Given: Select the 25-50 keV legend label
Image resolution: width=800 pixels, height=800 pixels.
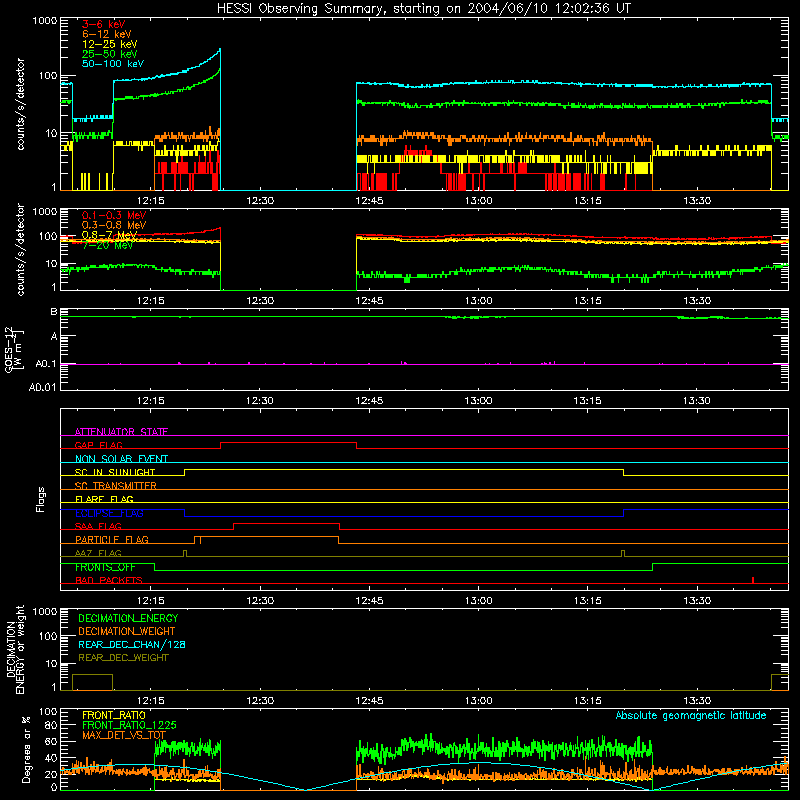Looking at the screenshot, I should coord(110,54).
